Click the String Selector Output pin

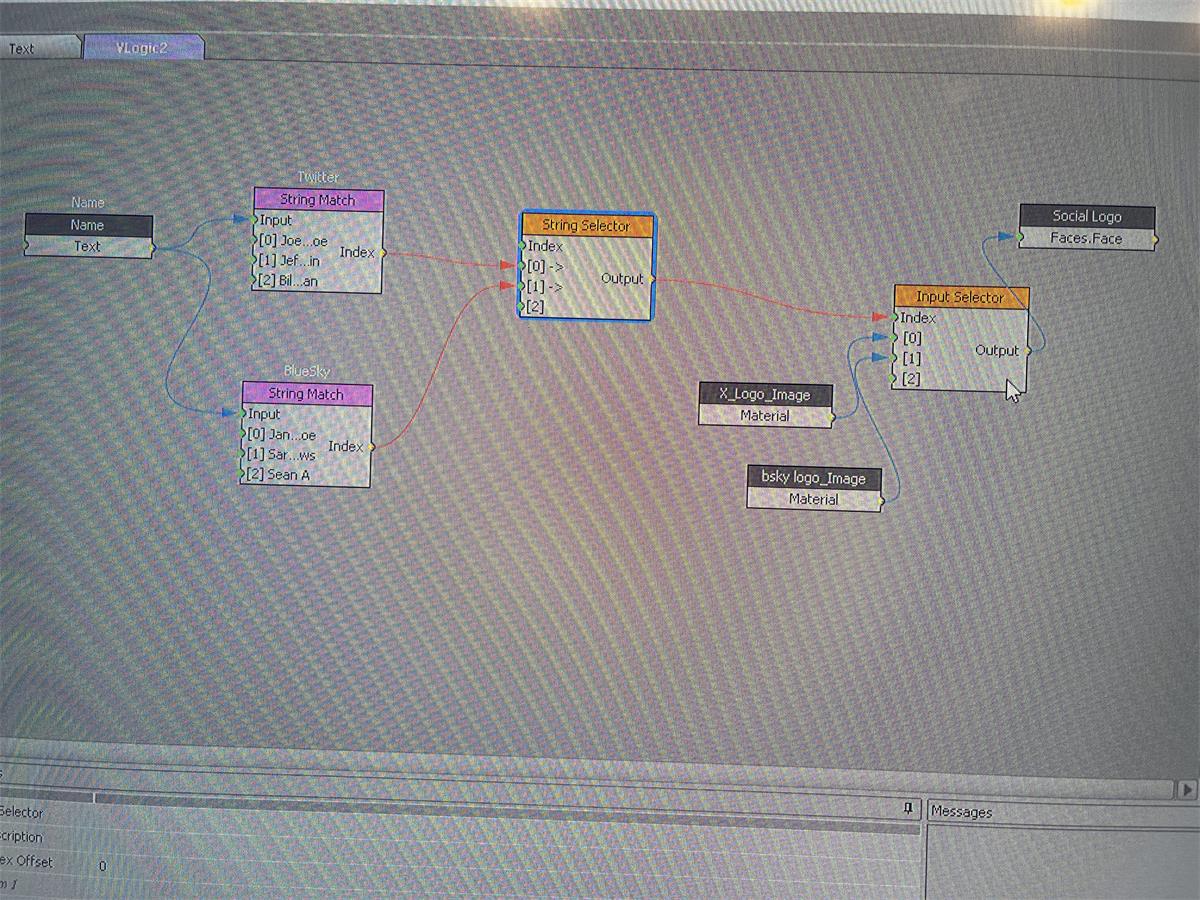pyautogui.click(x=652, y=278)
